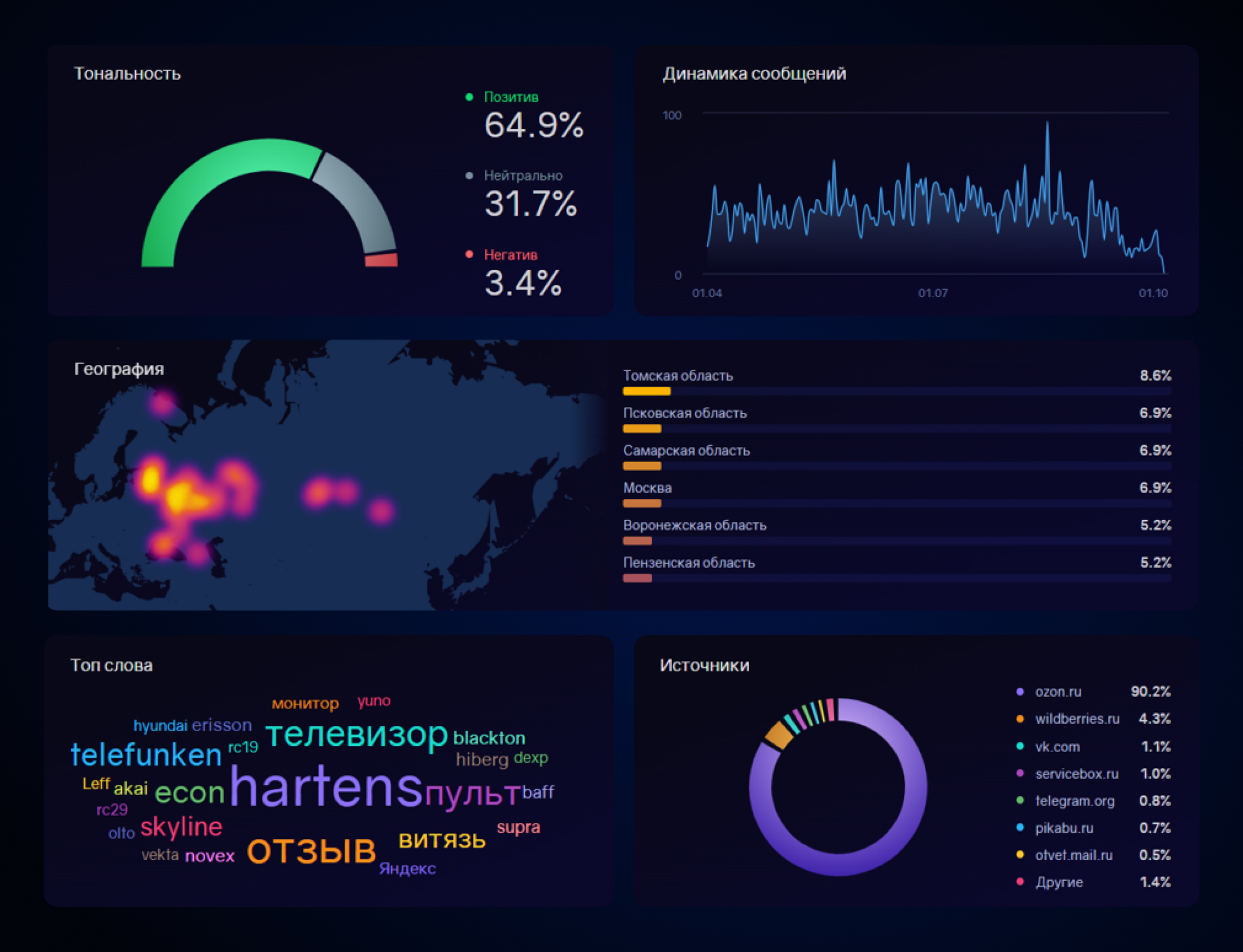The width and height of the screenshot is (1243, 952).
Task: Click the Тональность panel title
Action: coord(128,73)
